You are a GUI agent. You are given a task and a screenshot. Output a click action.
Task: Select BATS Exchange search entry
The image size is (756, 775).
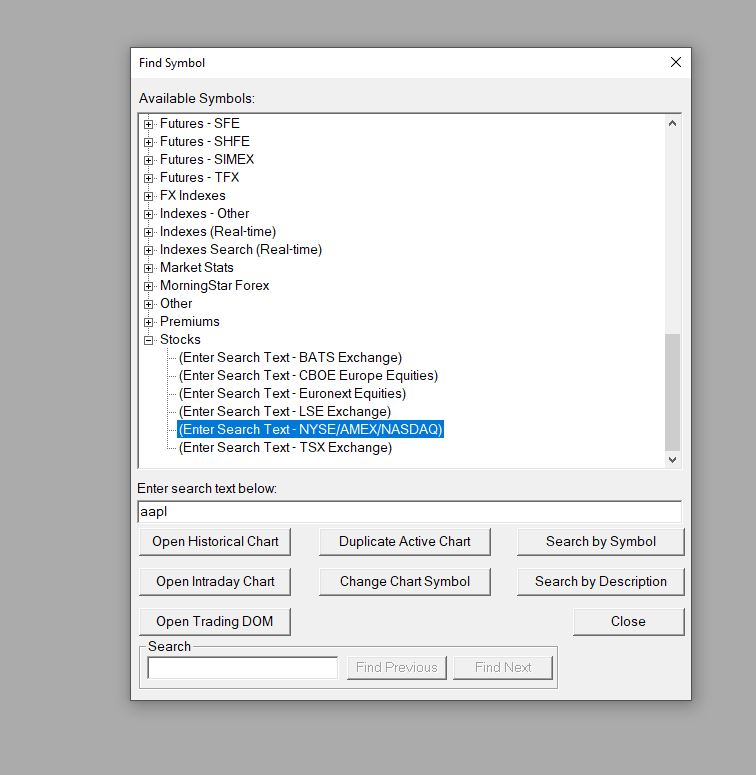pyautogui.click(x=291, y=357)
